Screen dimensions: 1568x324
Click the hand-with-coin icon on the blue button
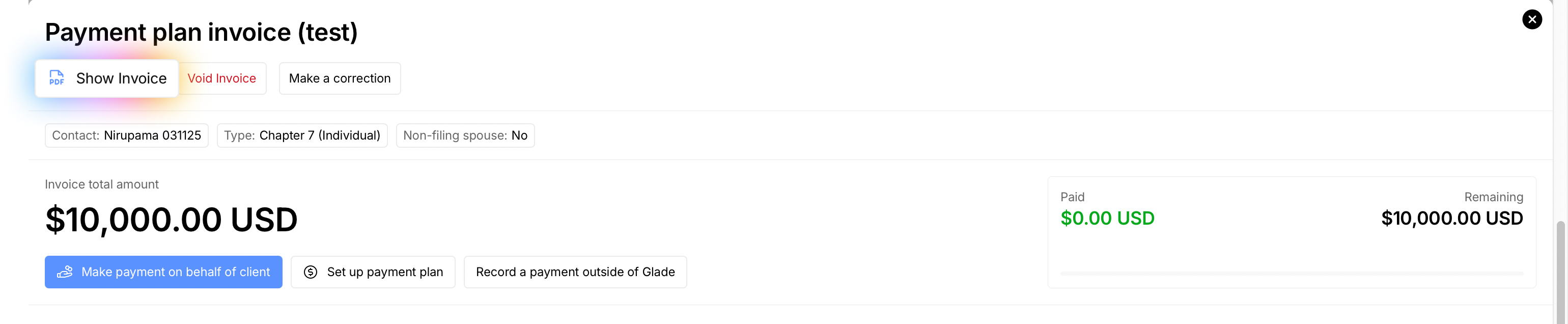65,272
